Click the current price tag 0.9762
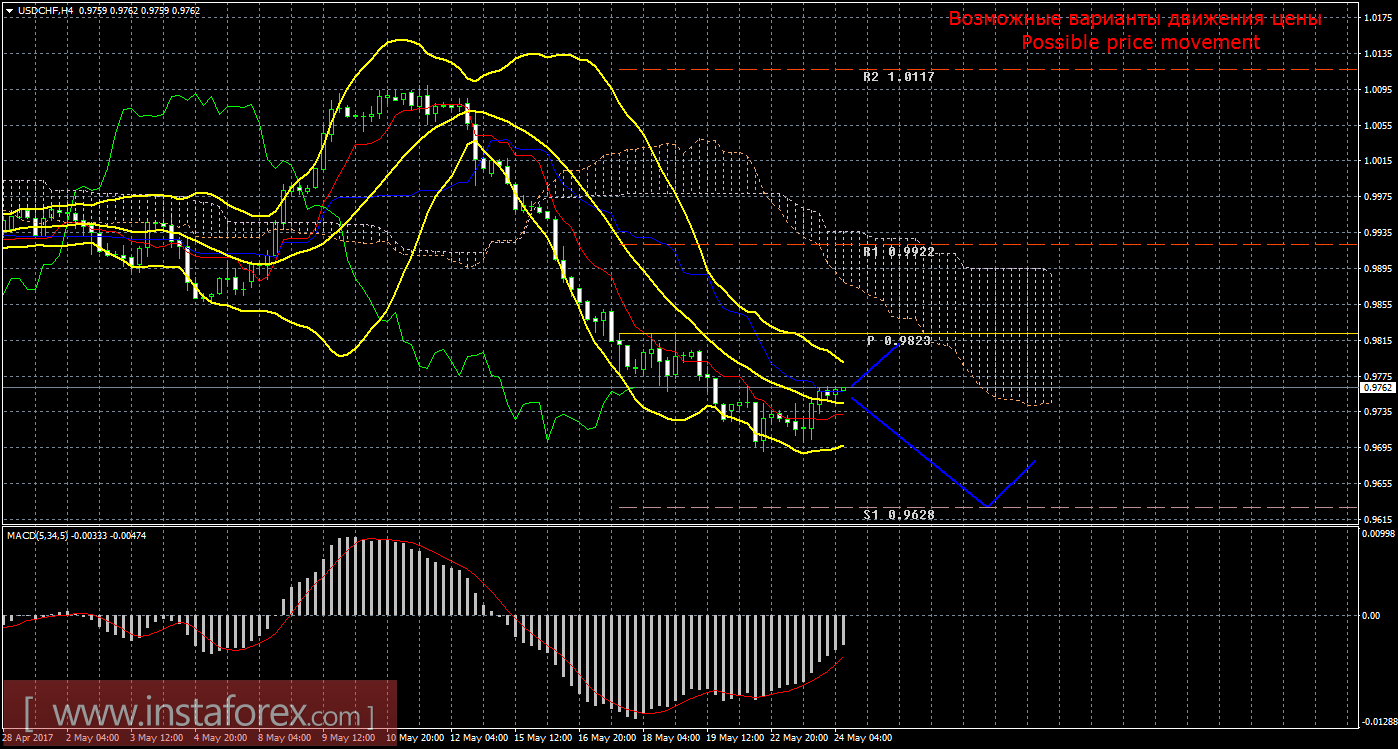Viewport: 1398px width, 749px height. coord(1376,387)
